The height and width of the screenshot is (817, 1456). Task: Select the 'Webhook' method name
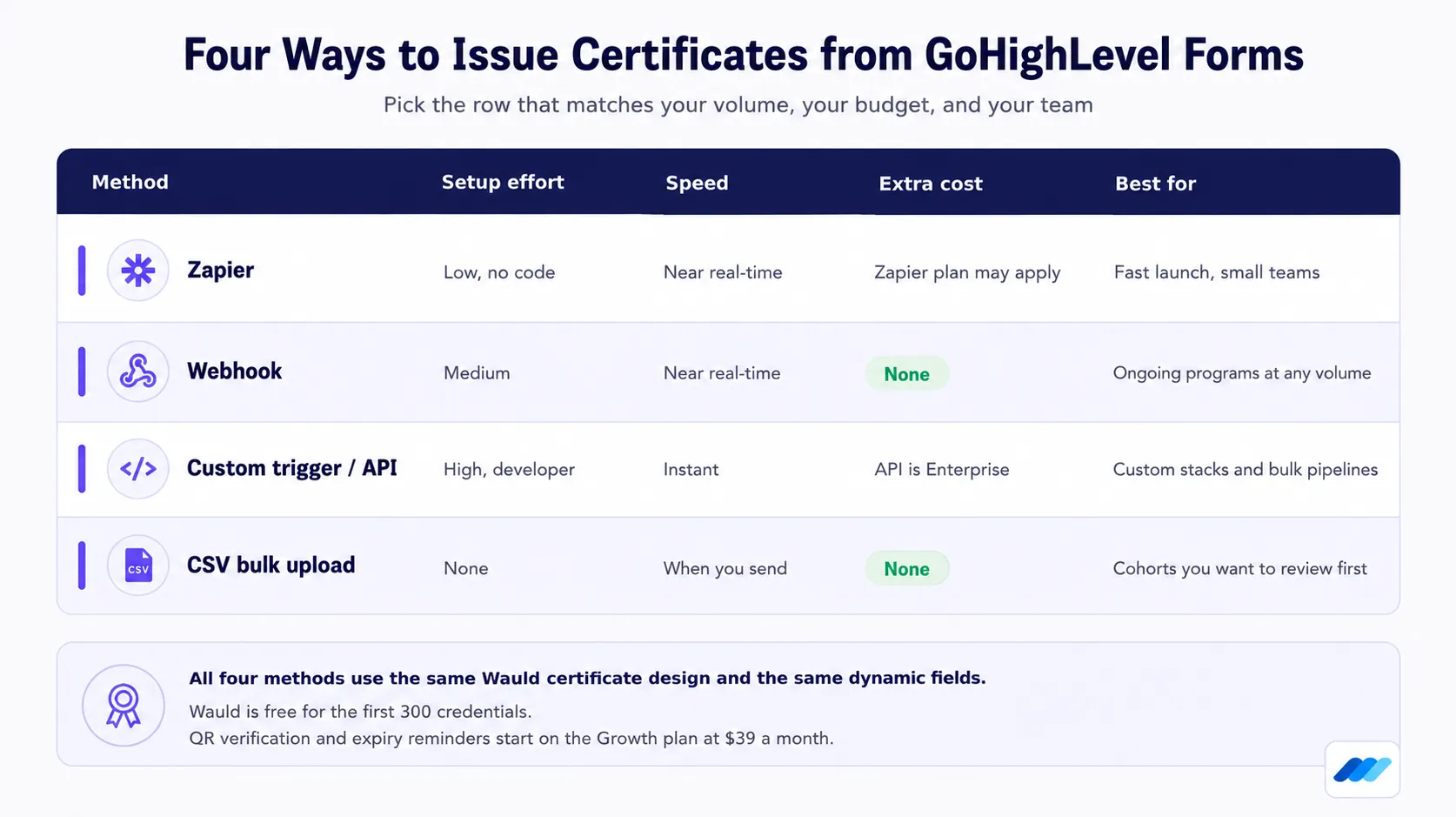235,371
